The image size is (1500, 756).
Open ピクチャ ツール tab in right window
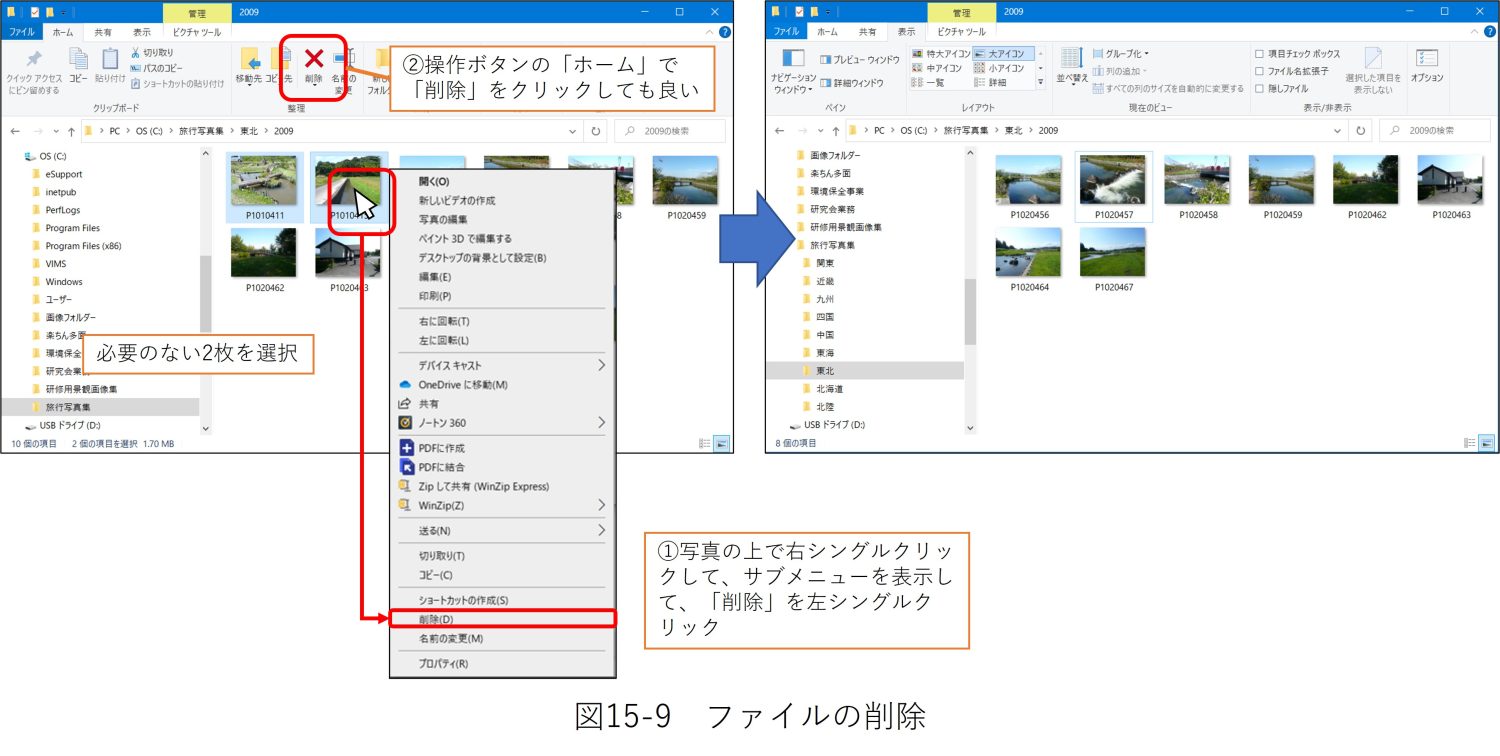click(961, 32)
